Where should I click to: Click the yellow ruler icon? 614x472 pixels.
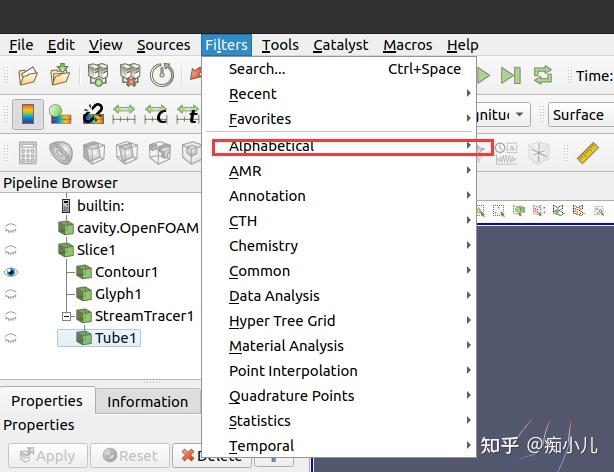588,153
